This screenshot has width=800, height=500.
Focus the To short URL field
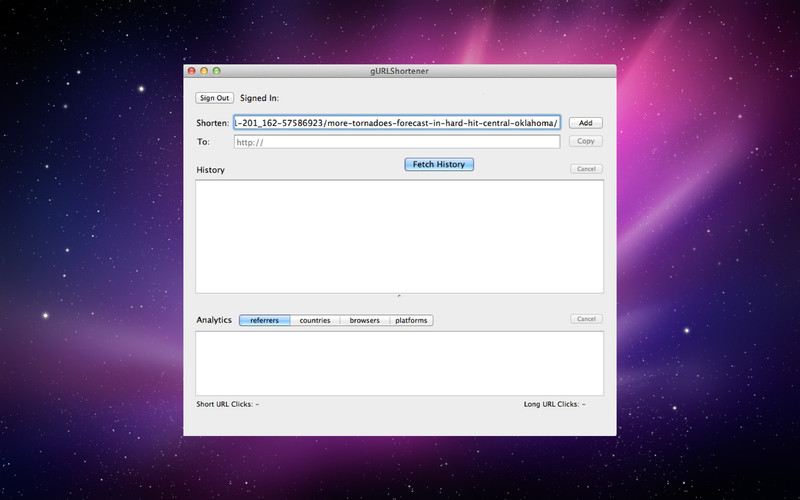397,142
